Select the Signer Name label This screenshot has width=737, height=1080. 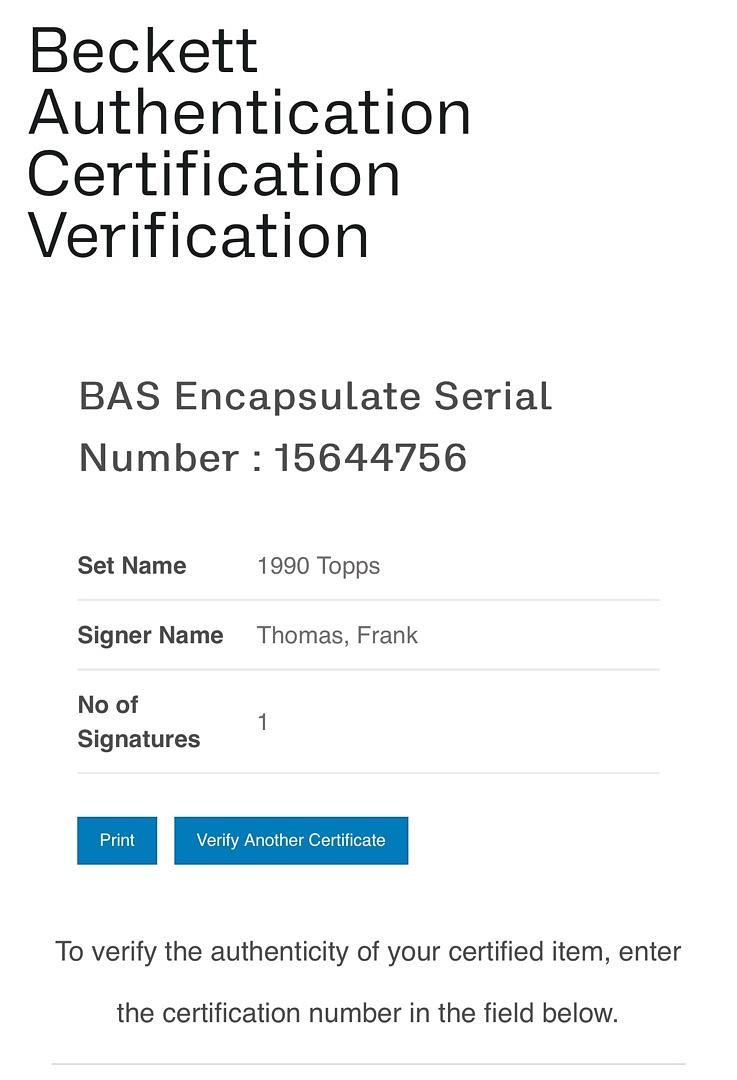pos(150,635)
